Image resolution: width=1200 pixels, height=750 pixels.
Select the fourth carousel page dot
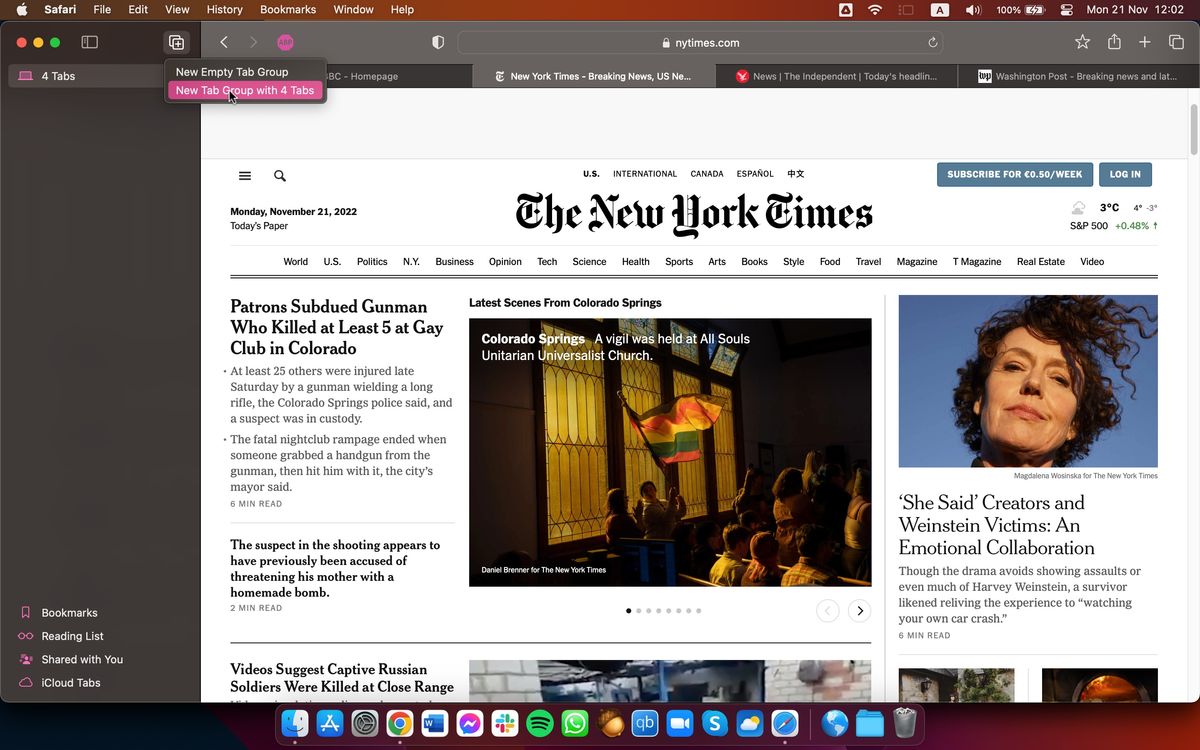pos(658,610)
